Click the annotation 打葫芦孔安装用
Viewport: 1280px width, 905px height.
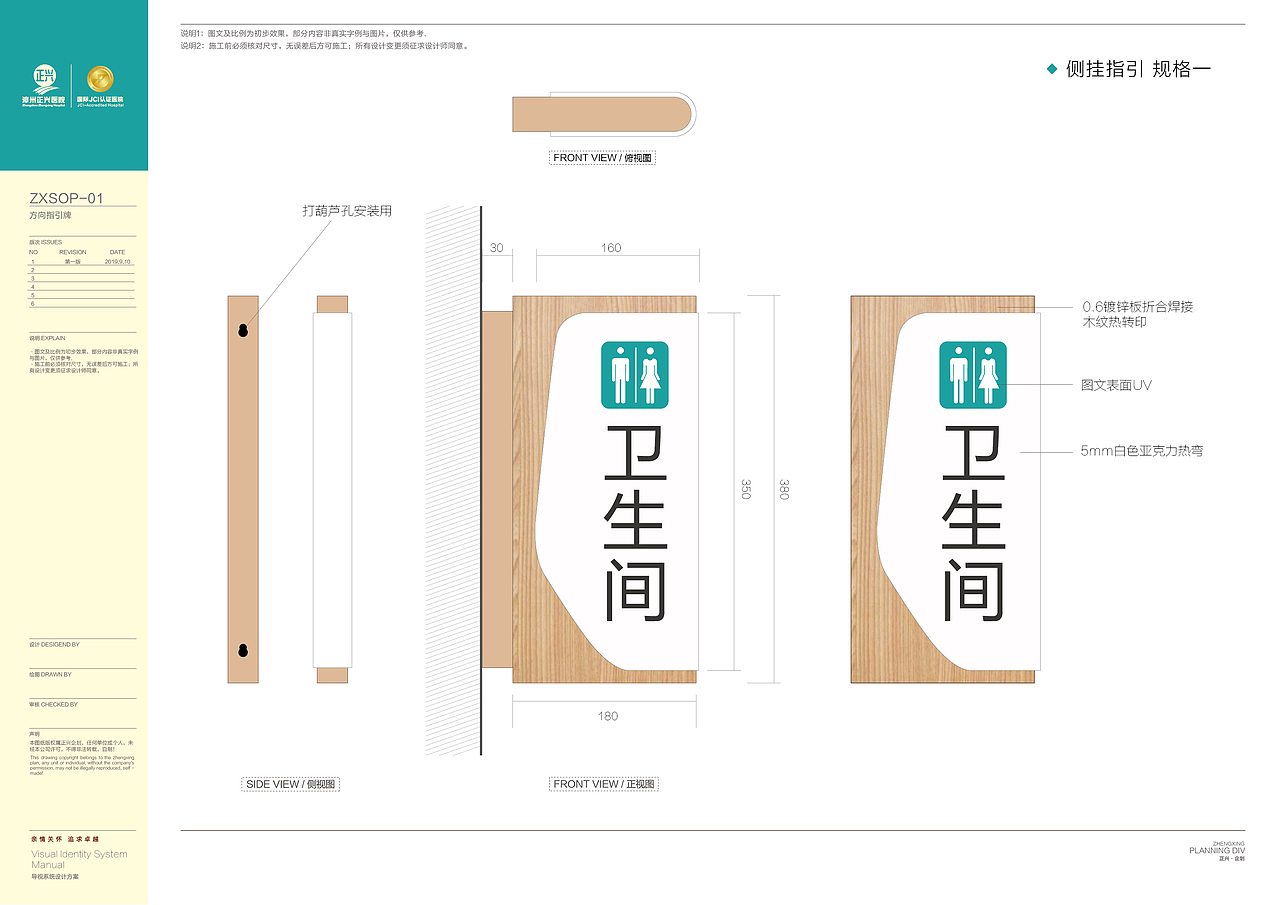(347, 211)
